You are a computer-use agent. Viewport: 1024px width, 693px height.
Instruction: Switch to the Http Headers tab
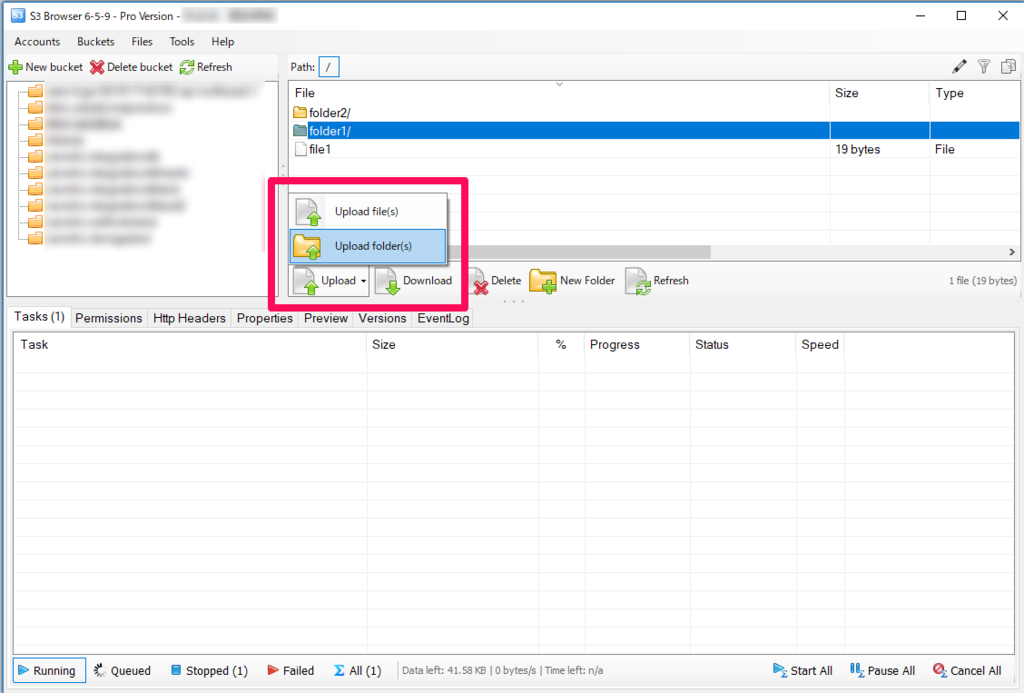[189, 318]
